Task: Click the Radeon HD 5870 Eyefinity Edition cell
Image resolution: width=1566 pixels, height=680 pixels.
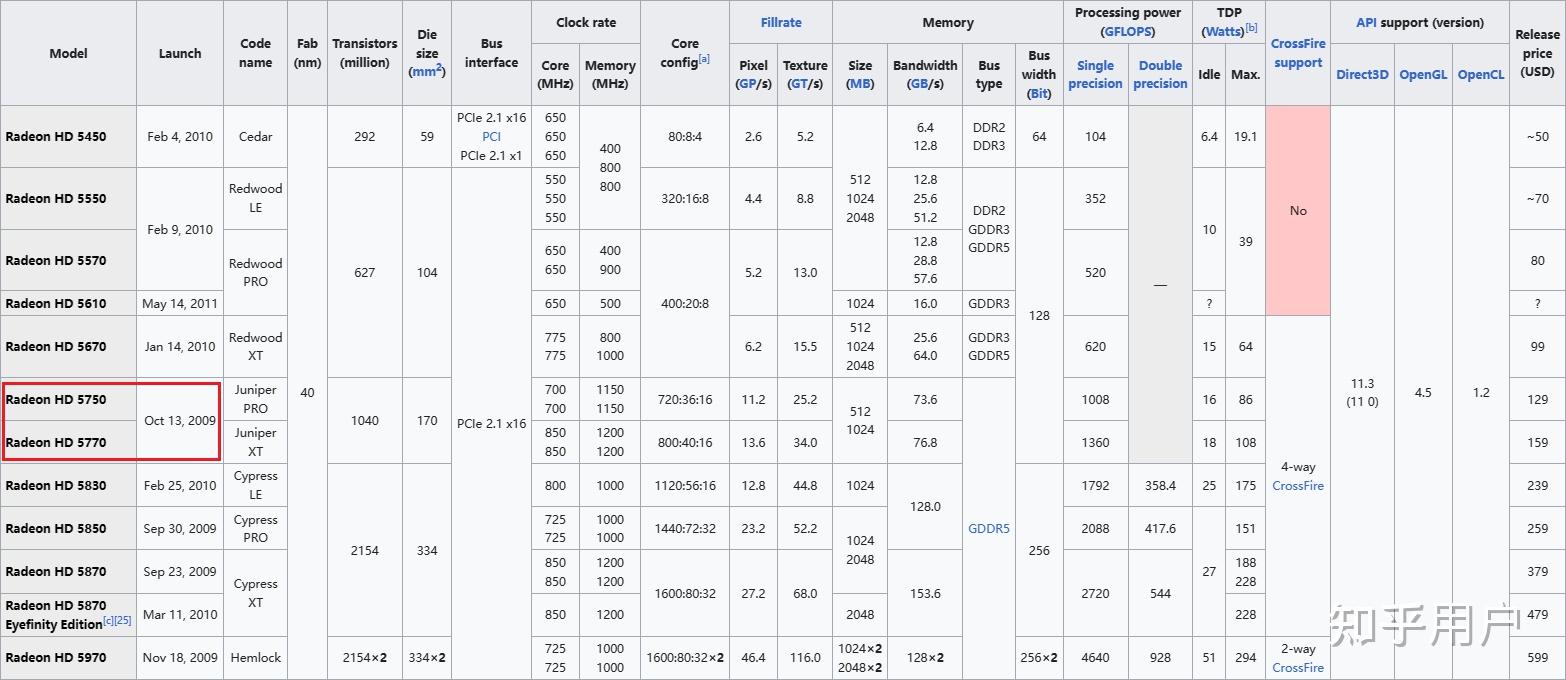Action: 68,614
